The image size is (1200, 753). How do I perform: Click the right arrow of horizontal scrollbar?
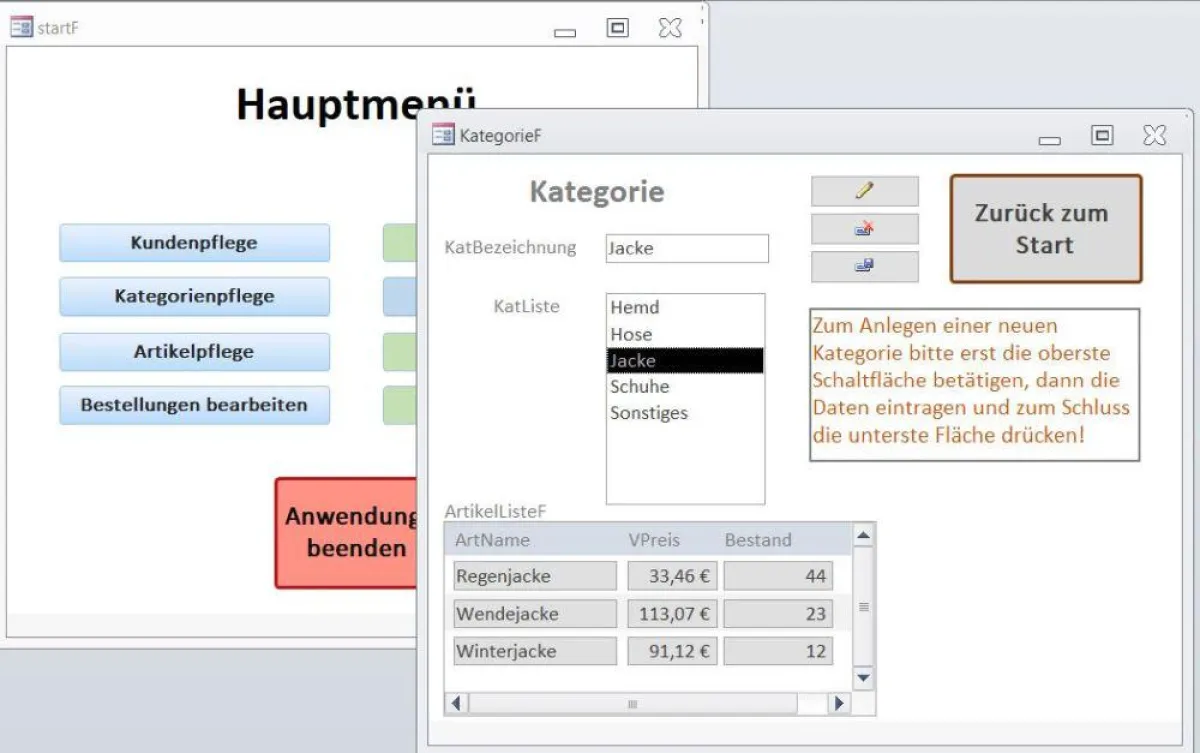[x=838, y=704]
